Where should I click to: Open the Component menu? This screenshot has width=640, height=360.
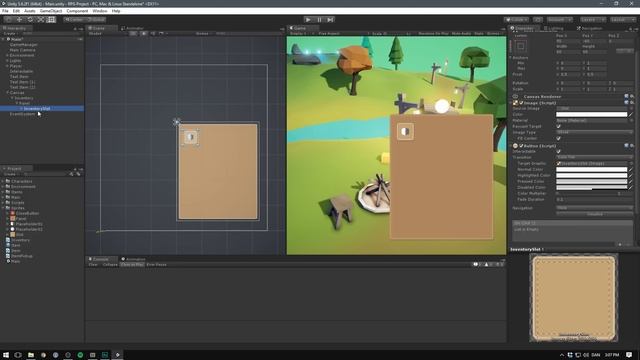tap(77, 11)
